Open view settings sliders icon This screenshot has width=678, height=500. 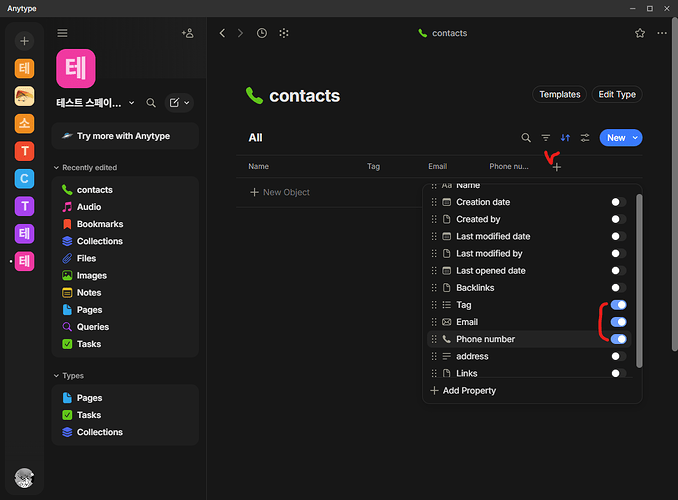(585, 138)
